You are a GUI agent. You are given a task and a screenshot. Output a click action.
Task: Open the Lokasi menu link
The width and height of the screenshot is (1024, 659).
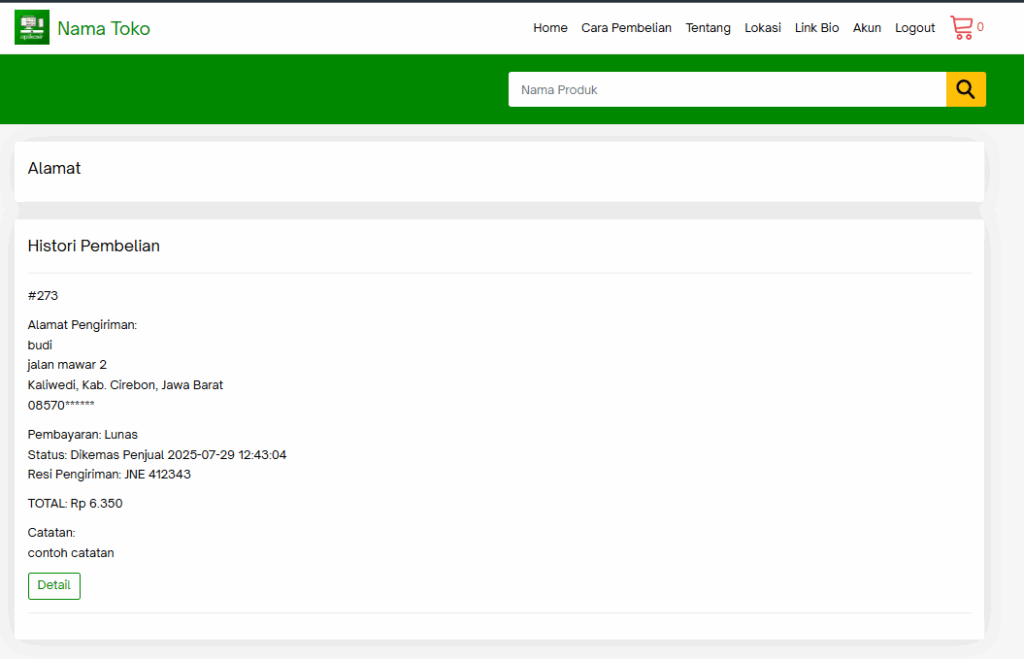763,28
